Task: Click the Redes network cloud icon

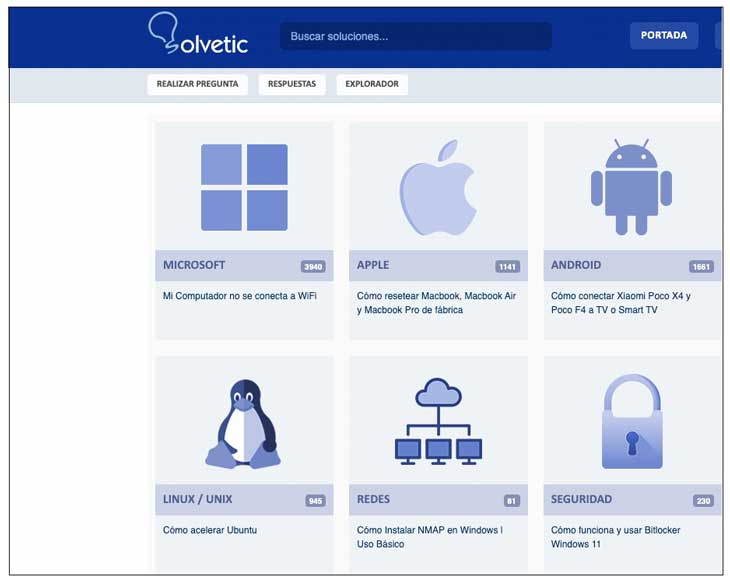Action: (x=438, y=421)
